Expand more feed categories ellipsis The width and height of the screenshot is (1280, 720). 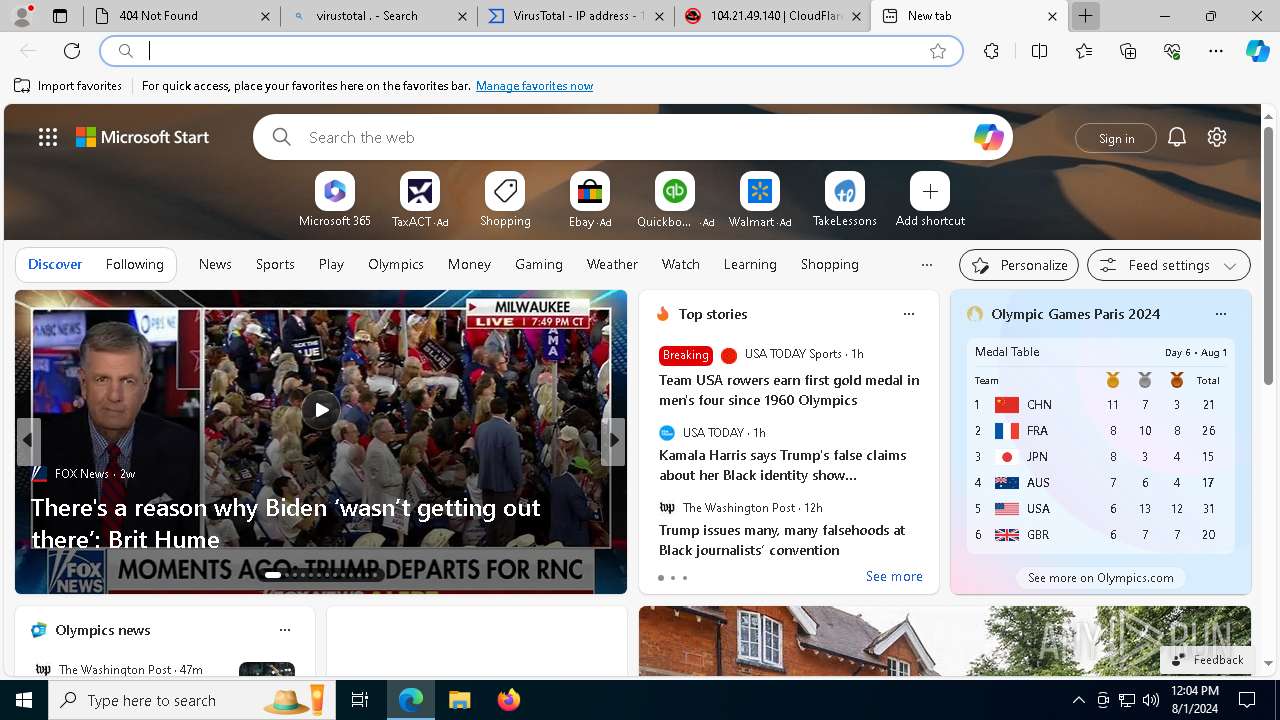927,265
